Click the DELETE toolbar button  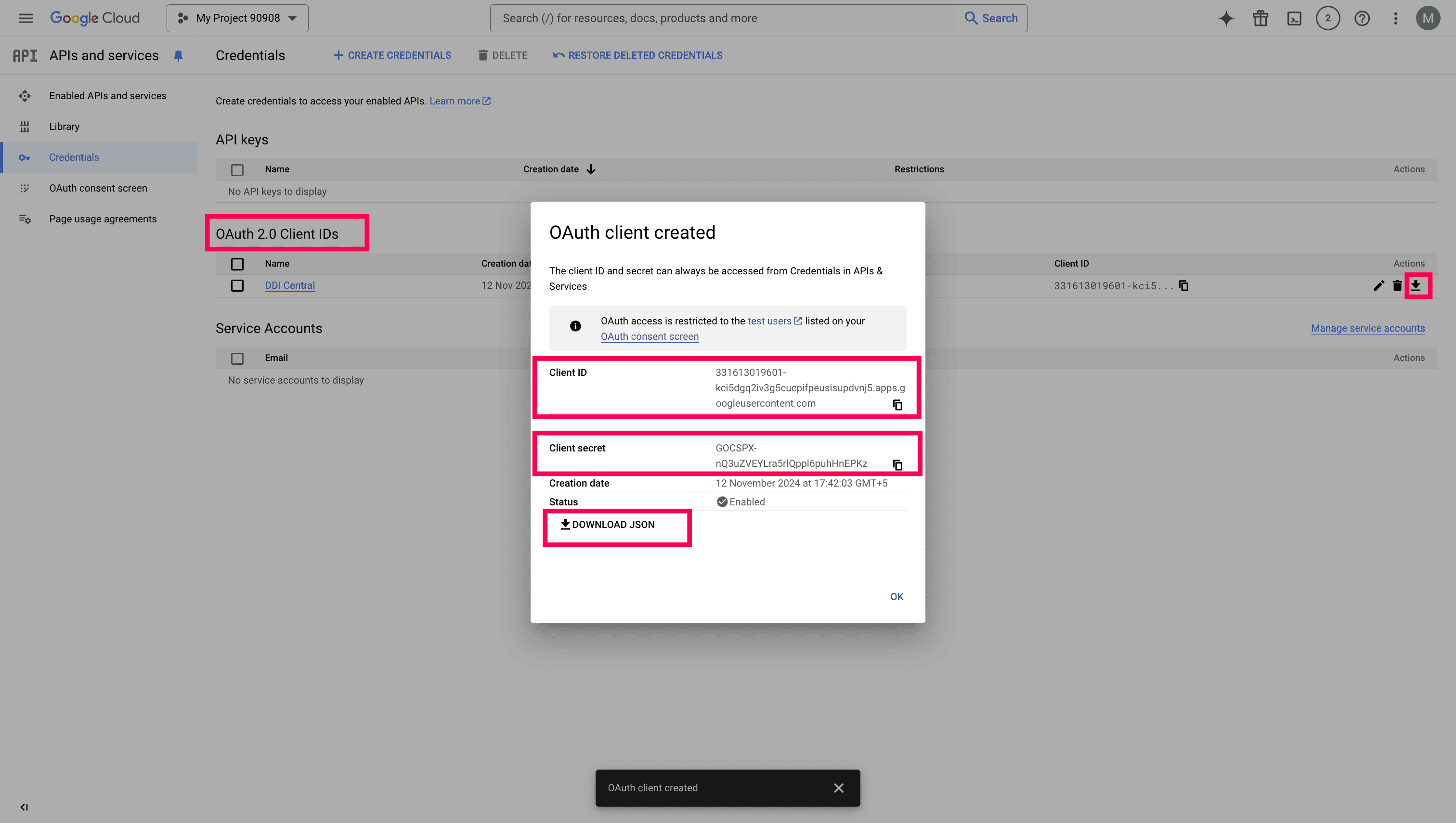click(502, 55)
